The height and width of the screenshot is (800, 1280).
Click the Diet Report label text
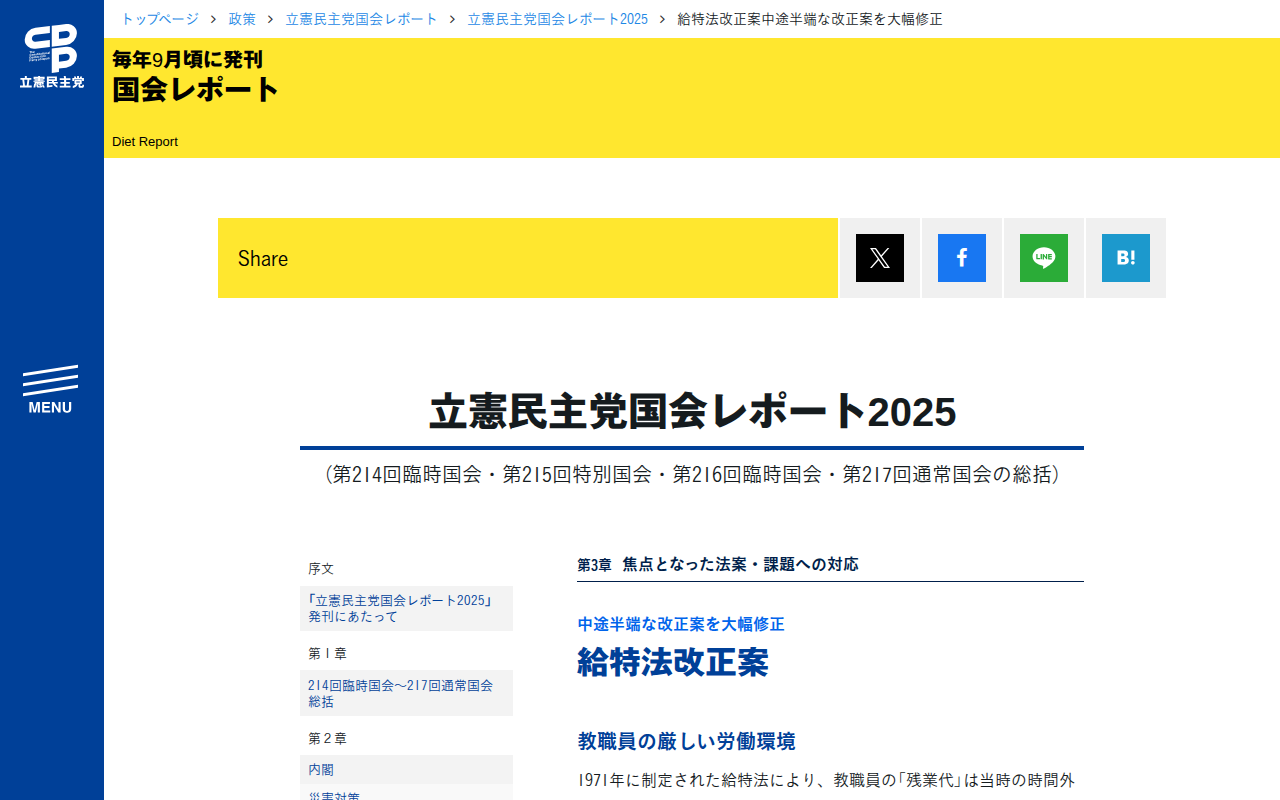click(145, 142)
